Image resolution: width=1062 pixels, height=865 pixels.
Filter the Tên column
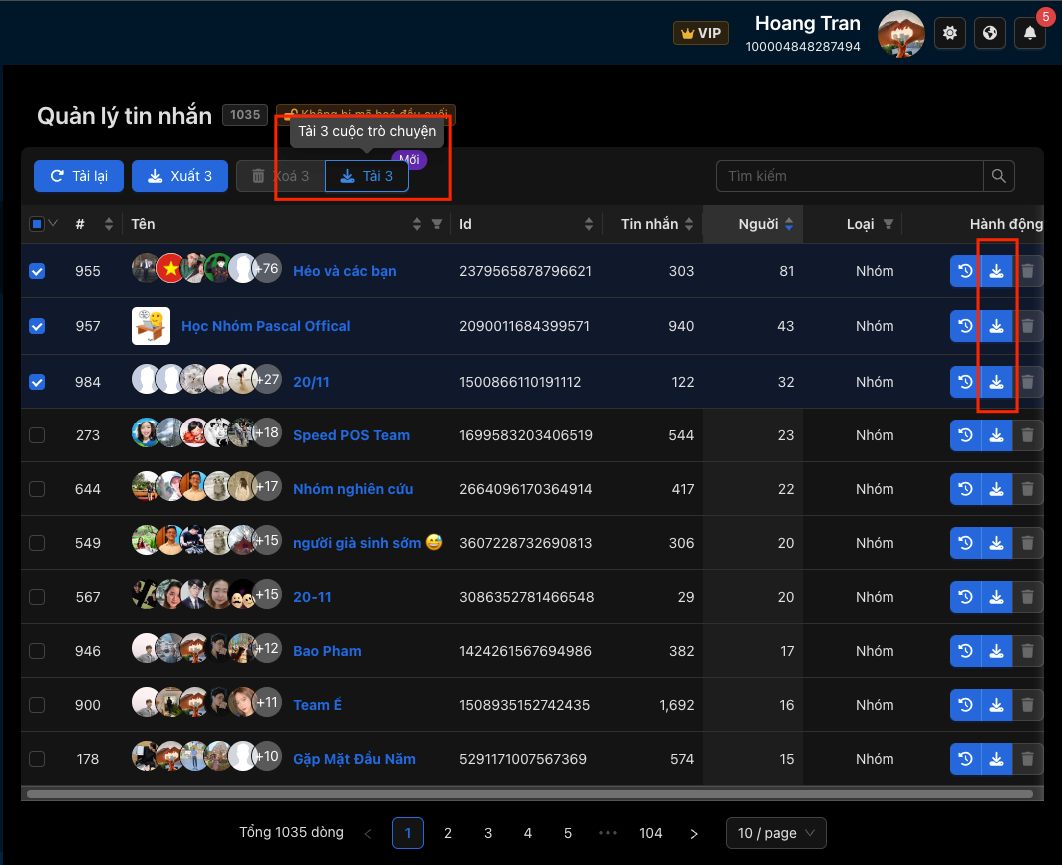pyautogui.click(x=437, y=224)
